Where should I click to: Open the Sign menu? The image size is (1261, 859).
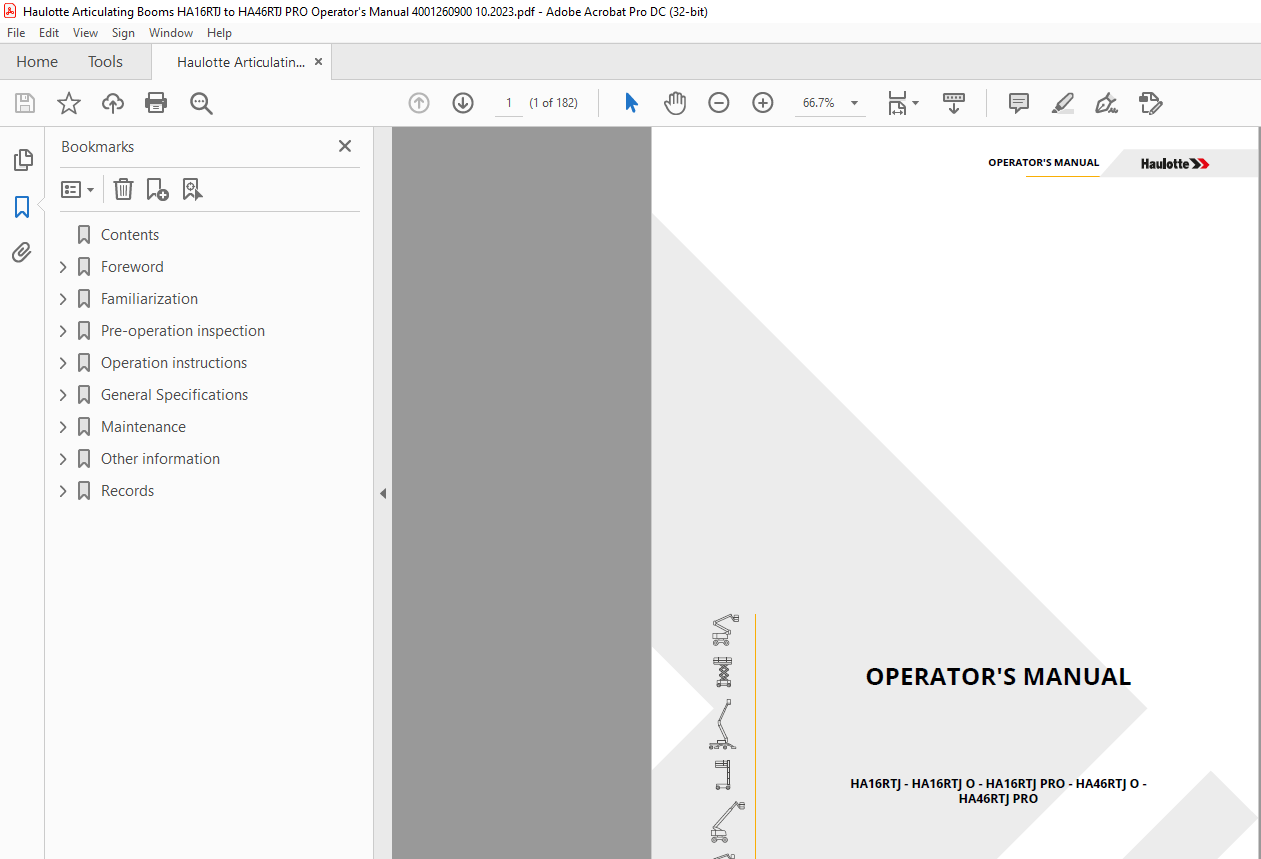123,33
